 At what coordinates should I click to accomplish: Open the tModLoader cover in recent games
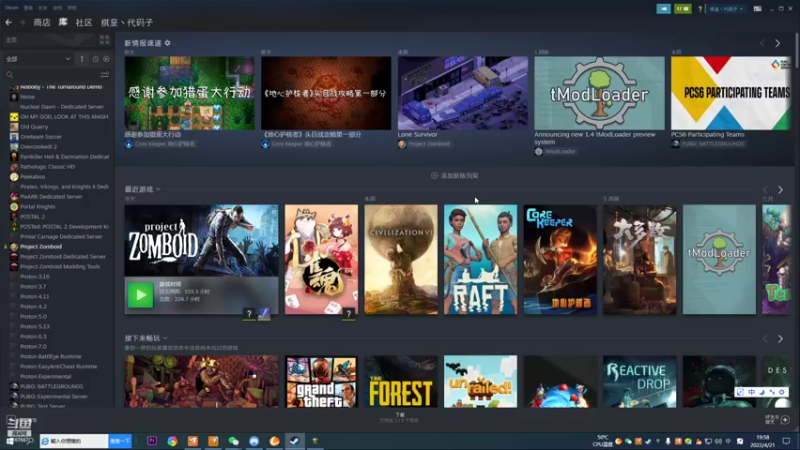[x=719, y=260]
